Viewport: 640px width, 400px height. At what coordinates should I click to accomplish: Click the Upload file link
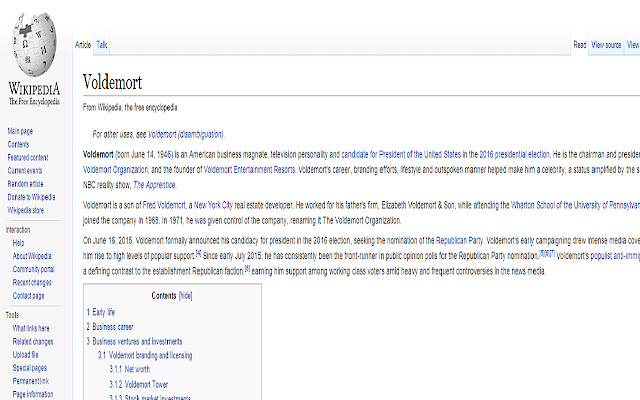pyautogui.click(x=25, y=355)
